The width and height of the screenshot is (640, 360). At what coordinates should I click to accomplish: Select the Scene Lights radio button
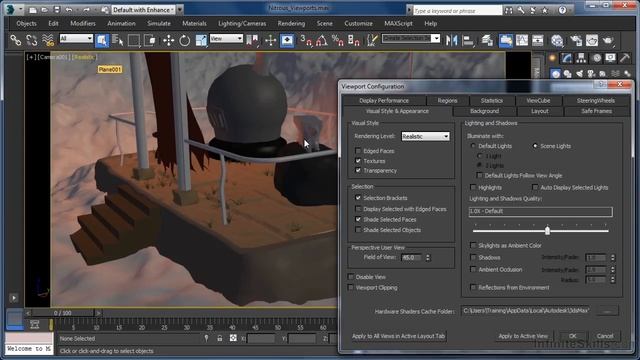[535, 146]
